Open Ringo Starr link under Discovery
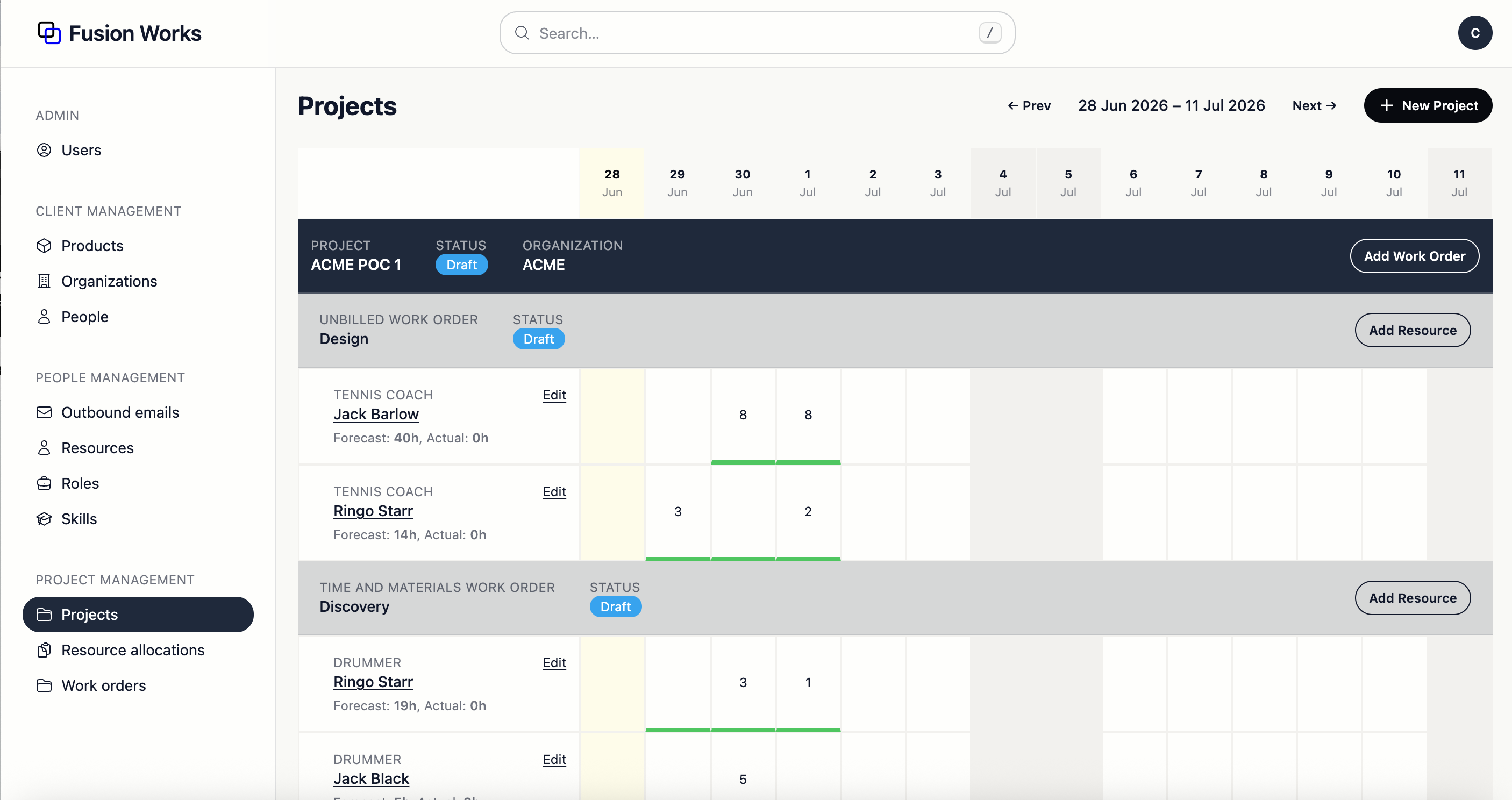 (x=373, y=682)
